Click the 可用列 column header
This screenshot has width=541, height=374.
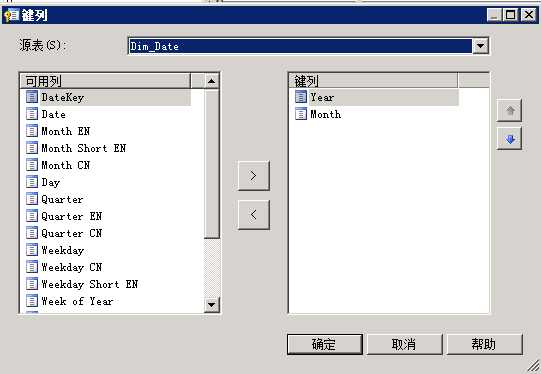coord(105,81)
